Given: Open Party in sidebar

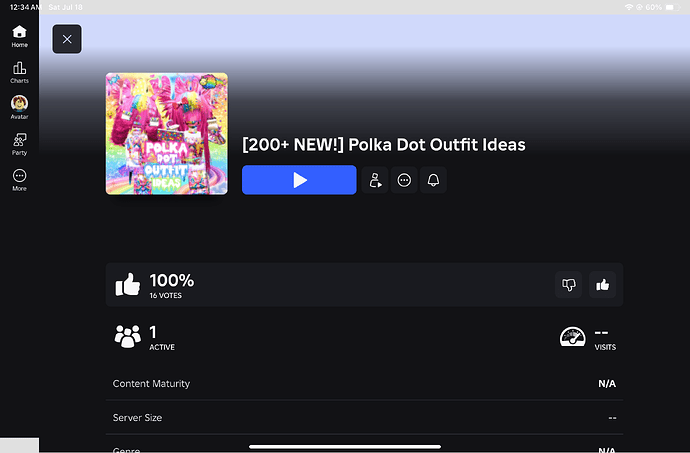Looking at the screenshot, I should 19,144.
